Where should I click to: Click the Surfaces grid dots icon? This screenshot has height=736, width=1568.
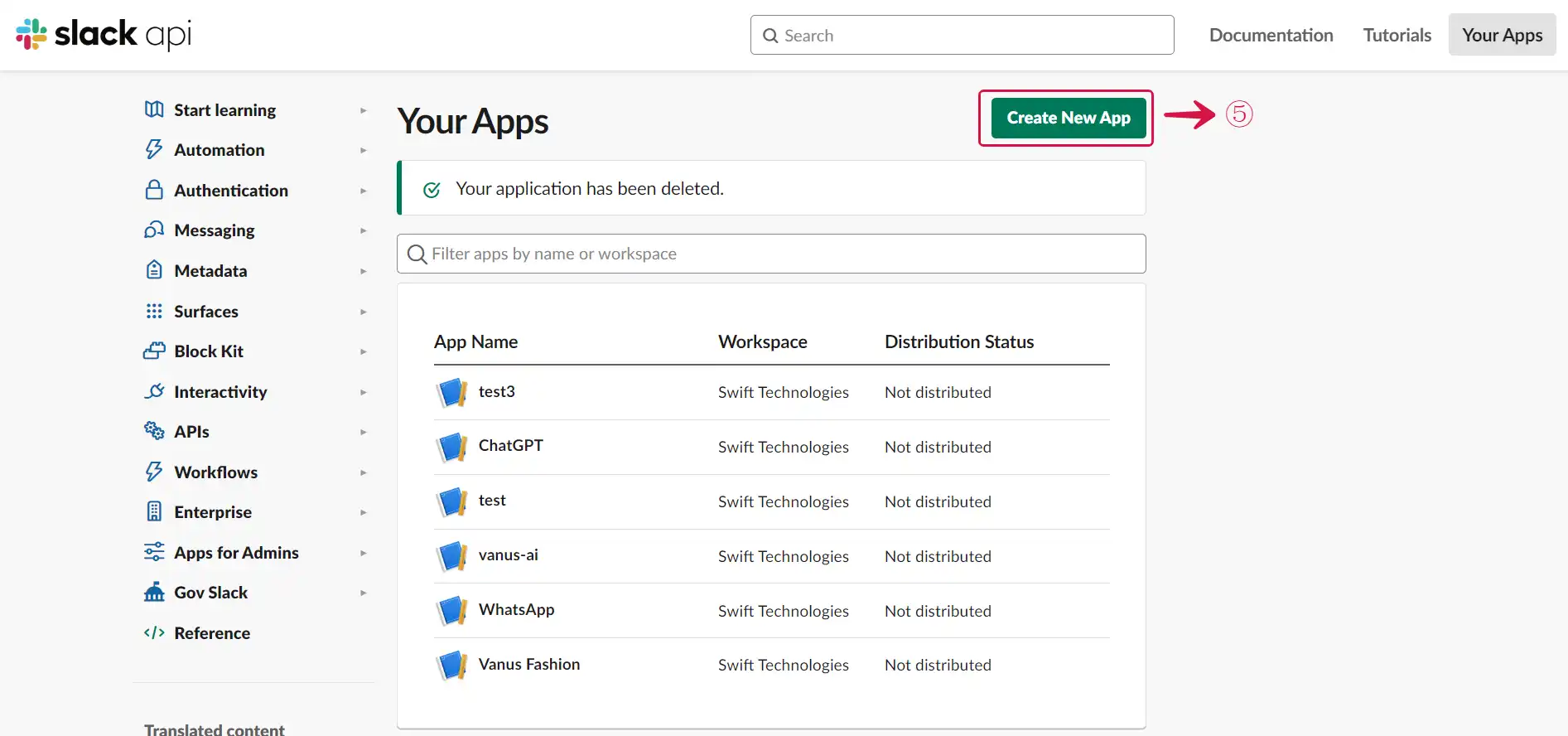[154, 311]
